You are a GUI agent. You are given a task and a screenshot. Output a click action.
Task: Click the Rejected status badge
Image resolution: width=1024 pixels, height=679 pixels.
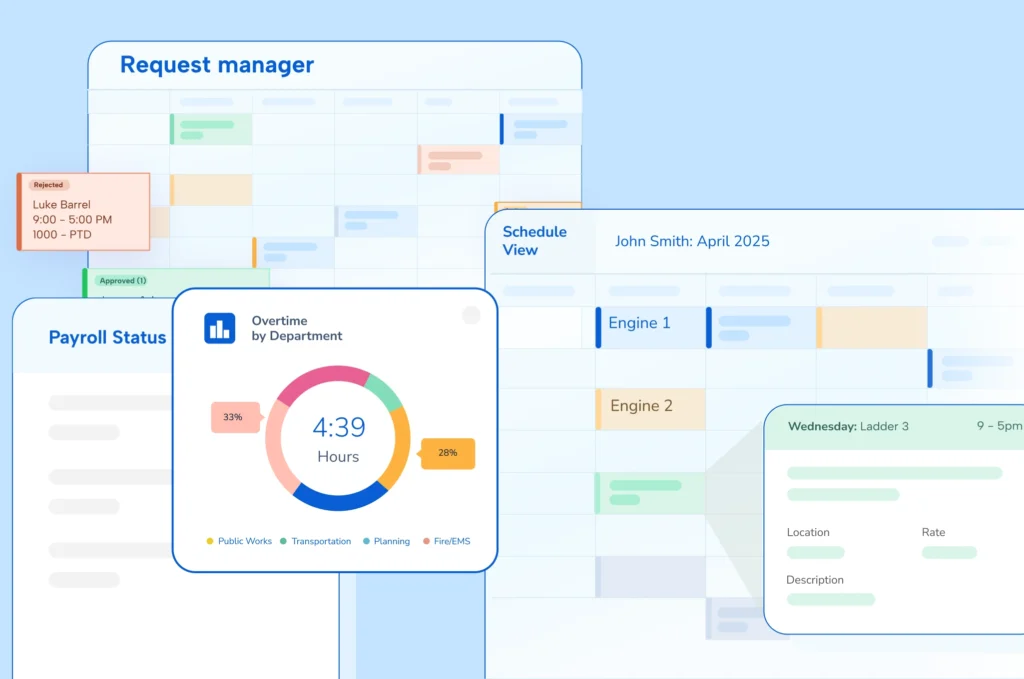click(48, 185)
